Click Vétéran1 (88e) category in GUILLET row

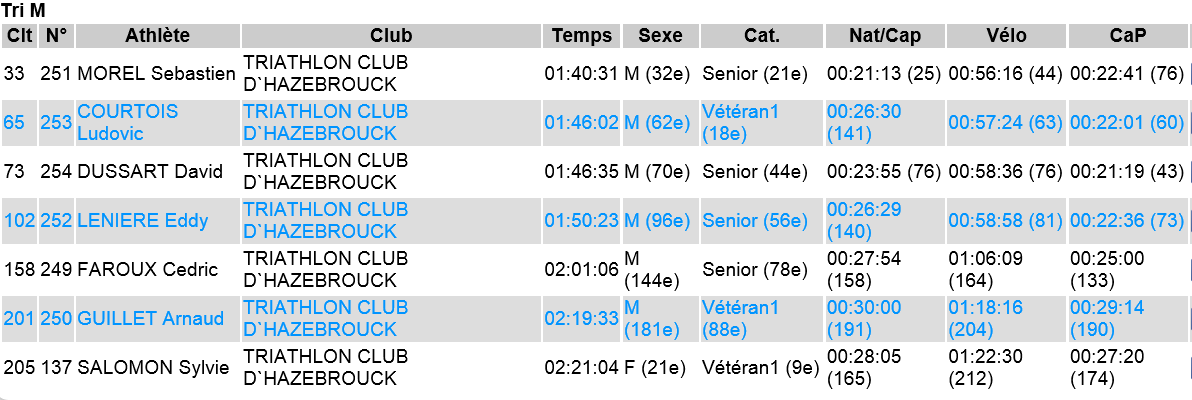(740, 318)
